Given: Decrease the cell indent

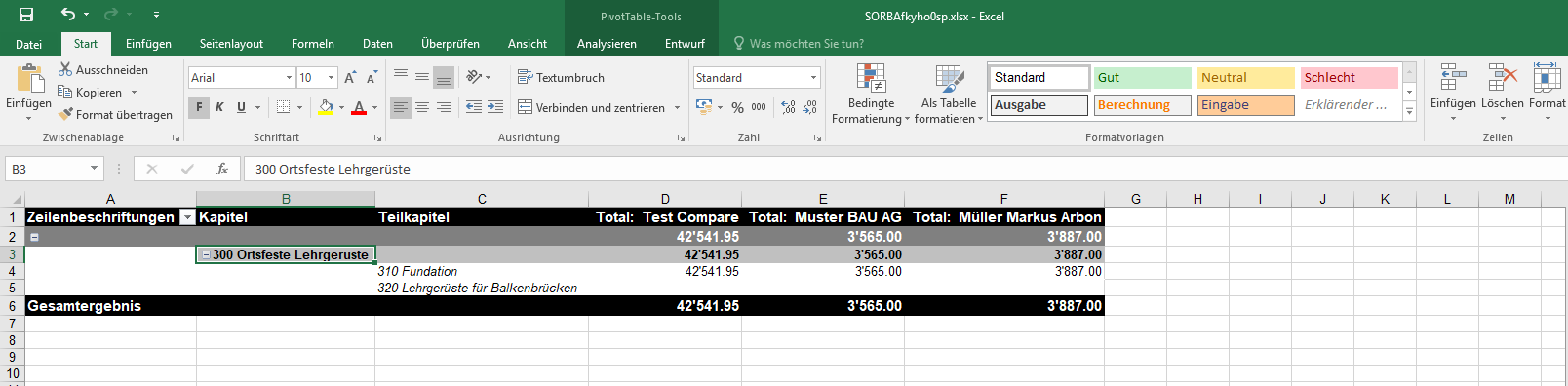Looking at the screenshot, I should pos(474,107).
